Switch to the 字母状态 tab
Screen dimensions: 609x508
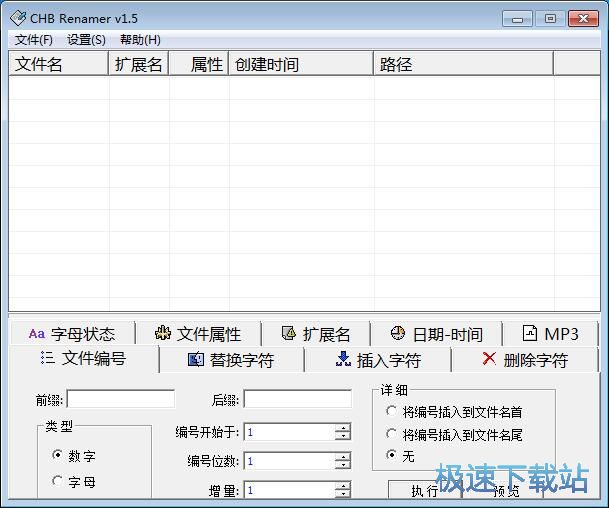pos(73,334)
